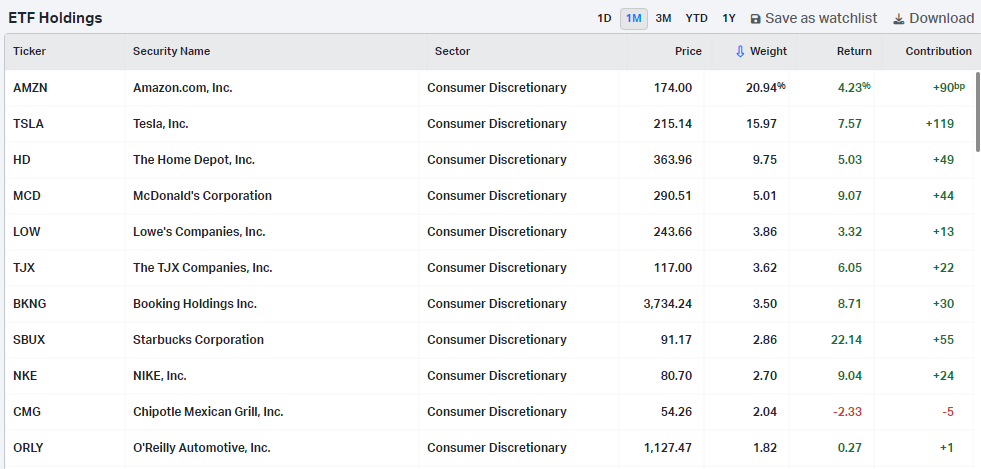Viewport: 981px width, 469px height.
Task: Click Amazon.com, Inc. security name
Action: point(183,88)
